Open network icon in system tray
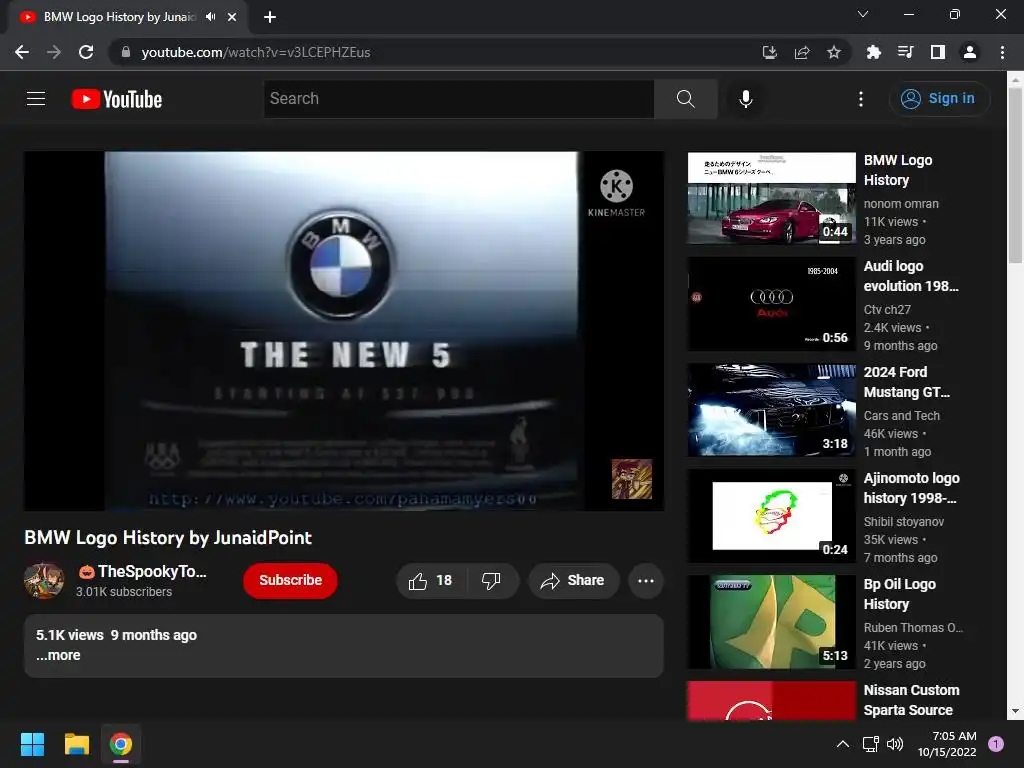1024x768 pixels. 870,744
